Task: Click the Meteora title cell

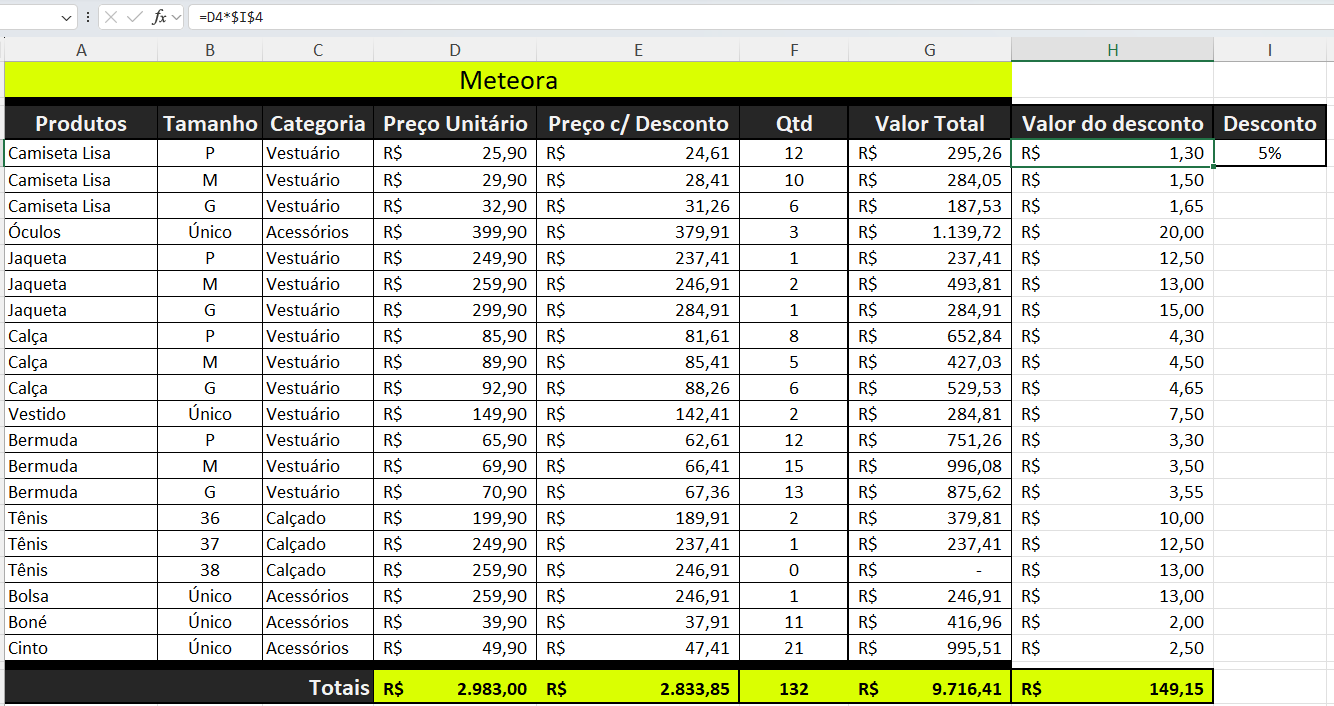Action: [x=508, y=80]
